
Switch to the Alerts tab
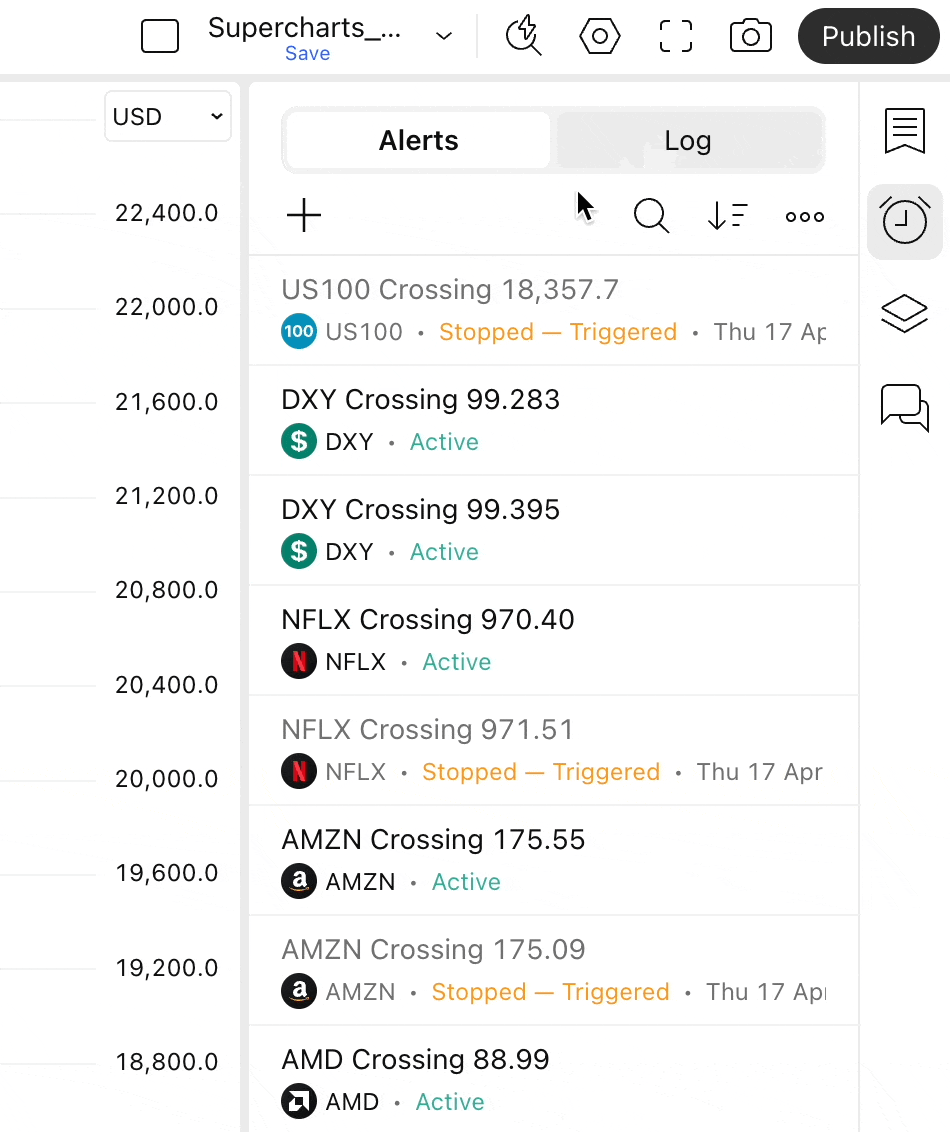pyautogui.click(x=418, y=140)
